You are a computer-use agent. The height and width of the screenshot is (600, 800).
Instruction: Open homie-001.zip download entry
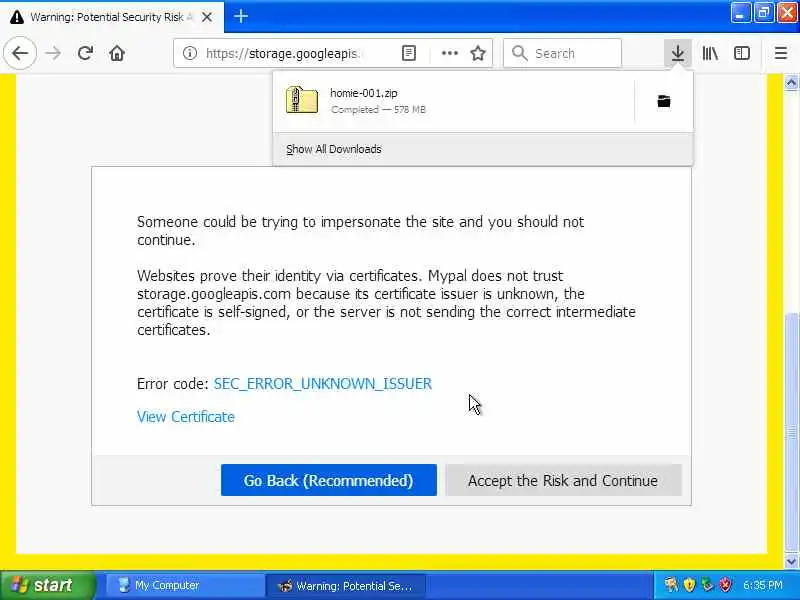pyautogui.click(x=454, y=101)
